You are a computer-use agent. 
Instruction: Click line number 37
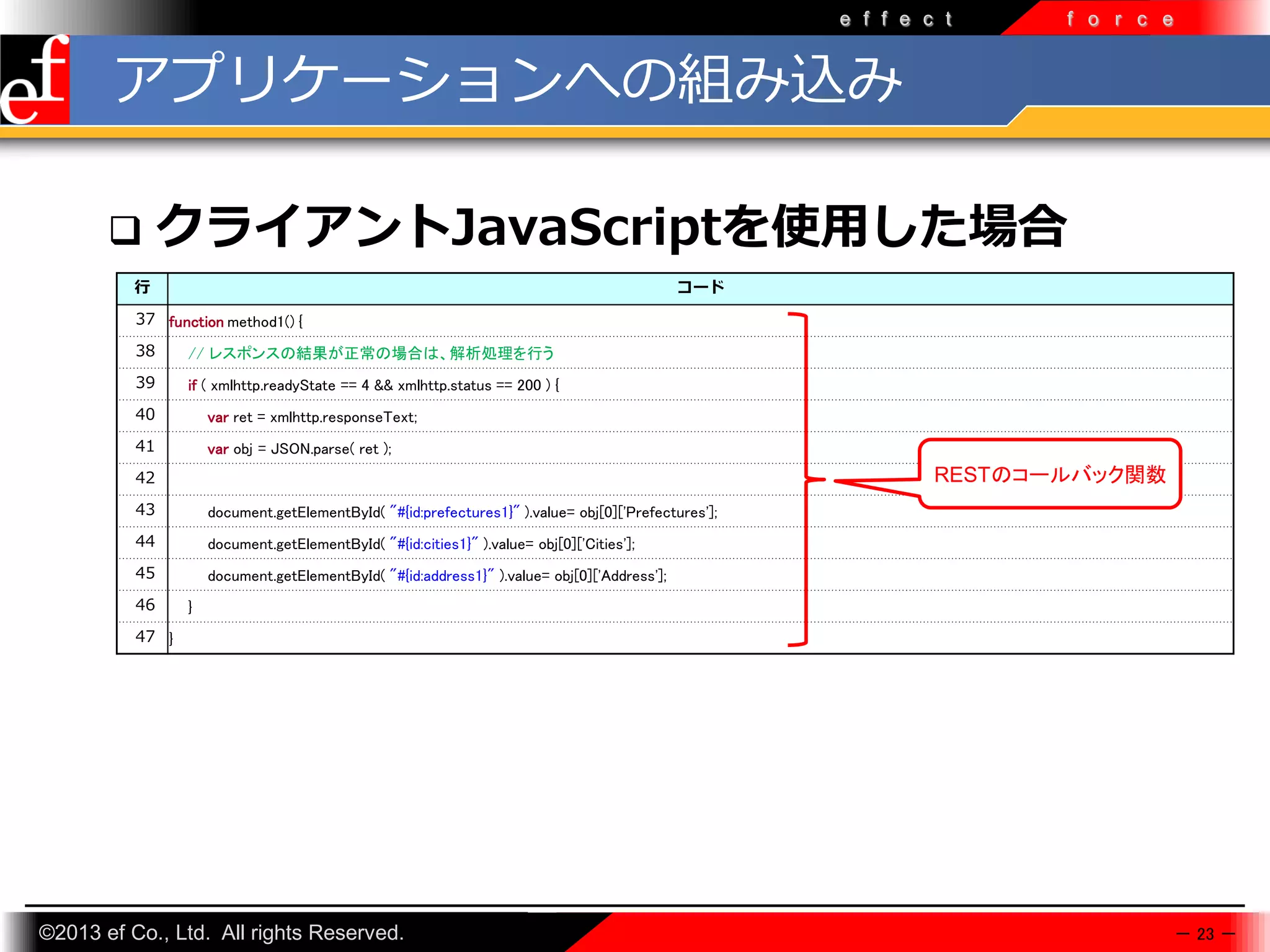145,319
